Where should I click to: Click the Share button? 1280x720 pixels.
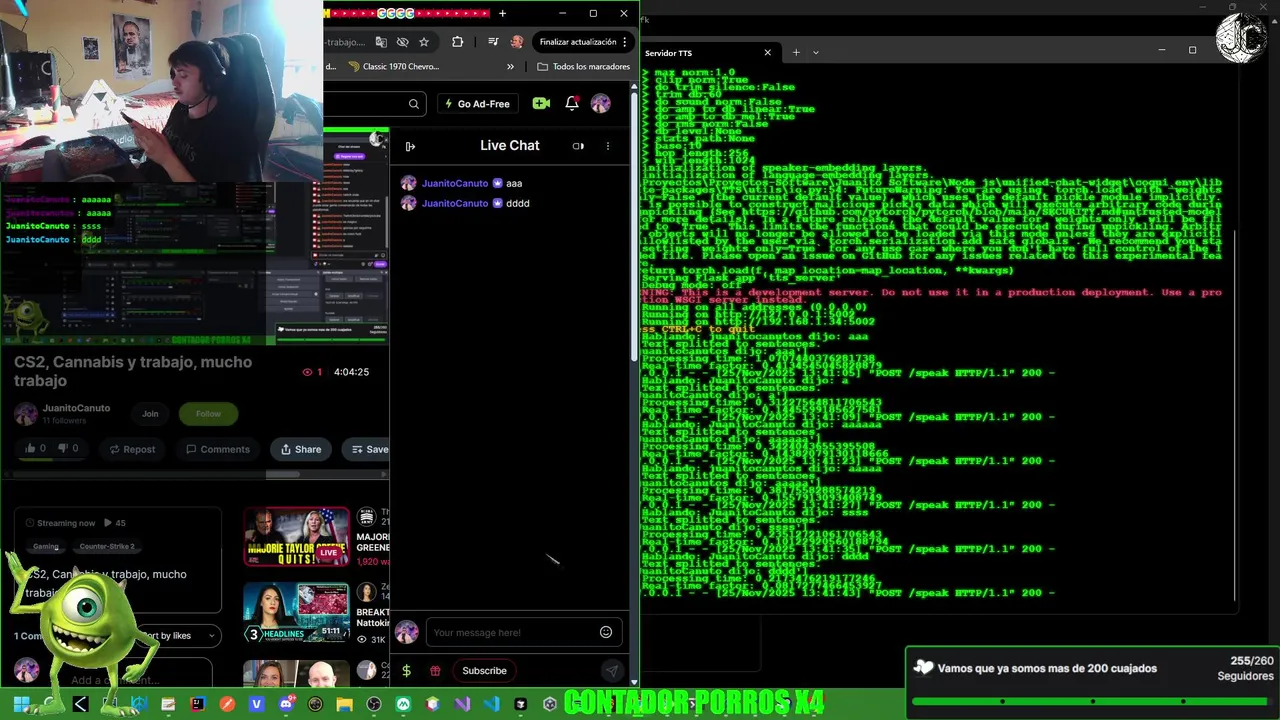[301, 449]
